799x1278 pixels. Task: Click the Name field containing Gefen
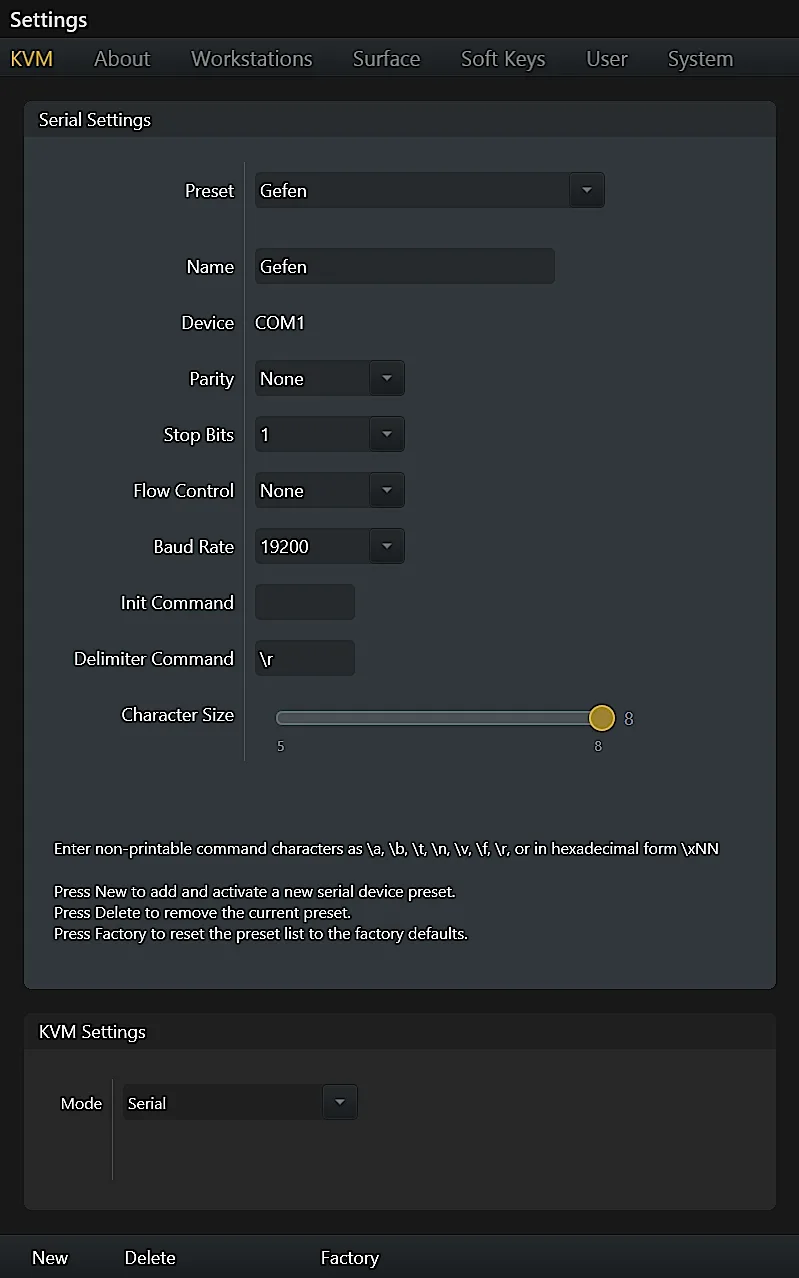(405, 267)
